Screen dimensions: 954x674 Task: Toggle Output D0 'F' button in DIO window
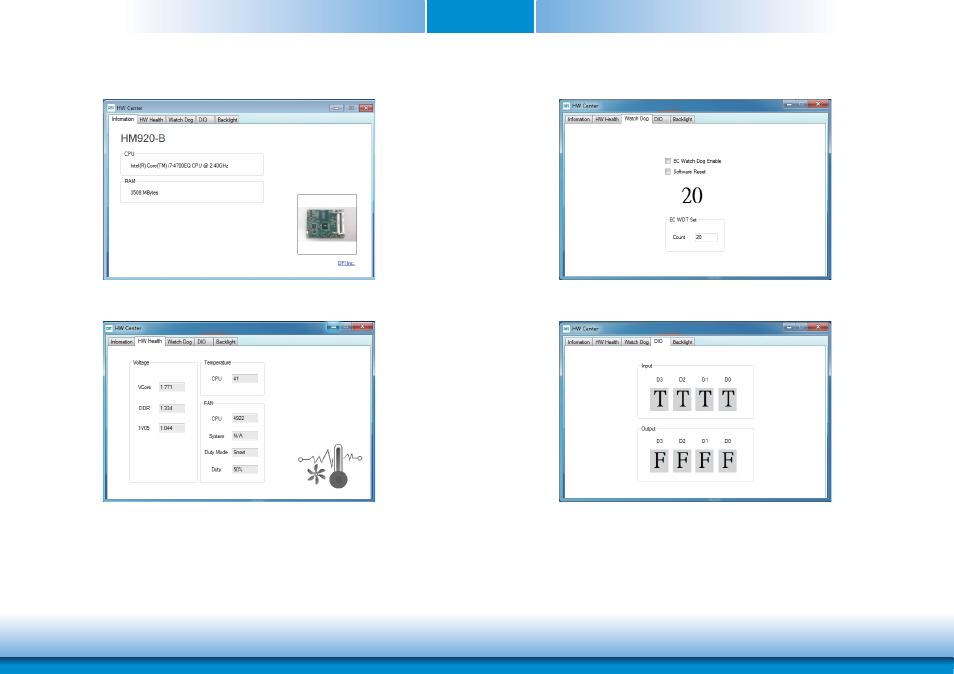pyautogui.click(x=728, y=460)
